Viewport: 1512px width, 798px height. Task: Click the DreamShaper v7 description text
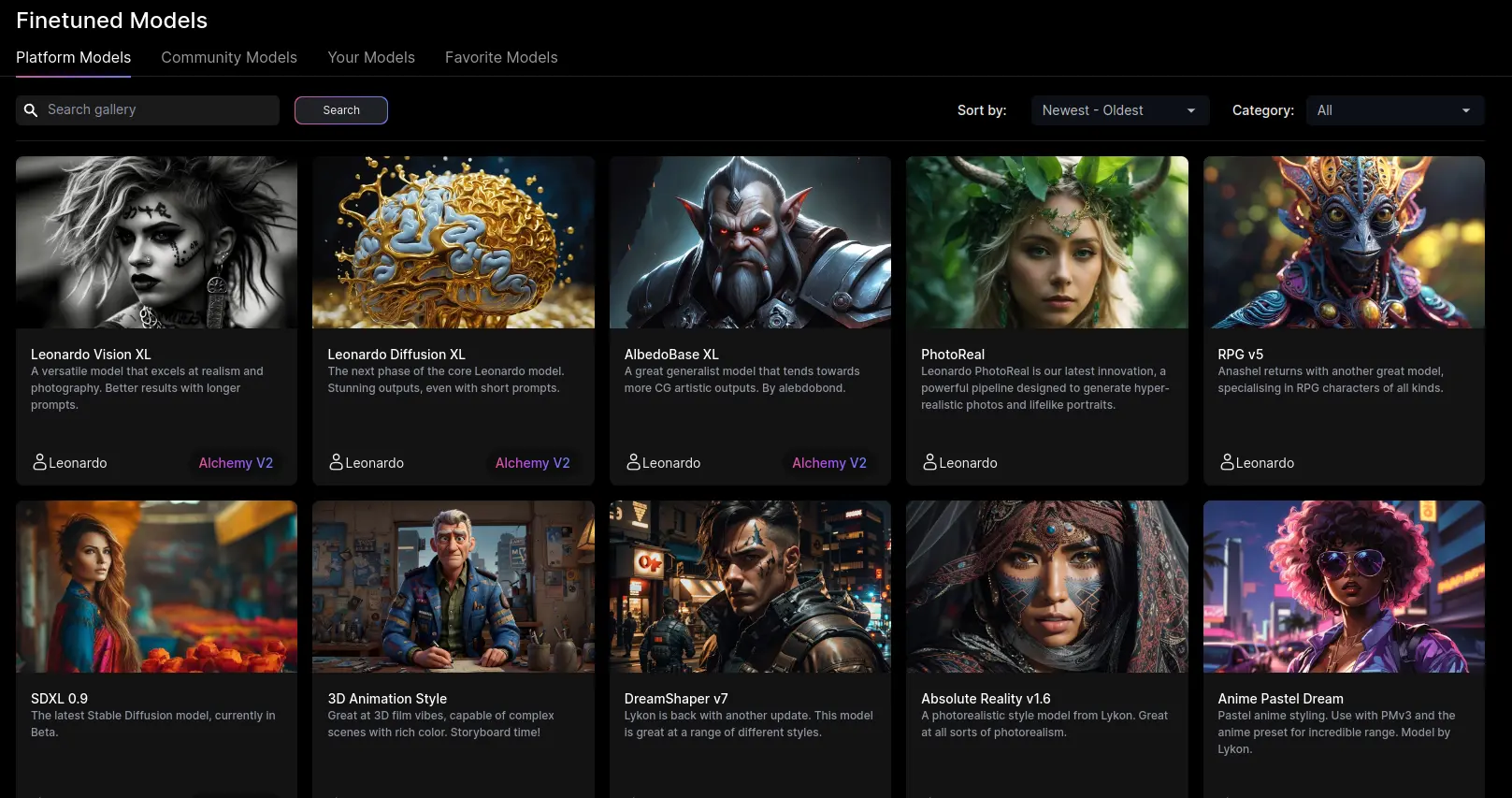tap(749, 724)
